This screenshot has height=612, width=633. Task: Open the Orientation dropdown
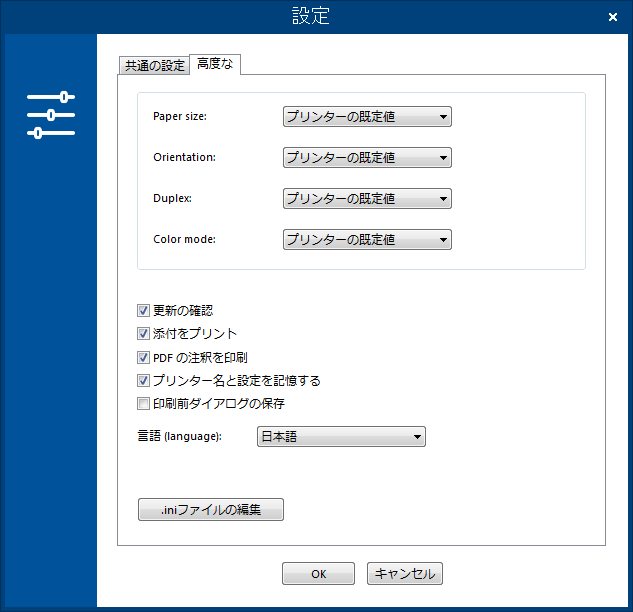[x=367, y=157]
